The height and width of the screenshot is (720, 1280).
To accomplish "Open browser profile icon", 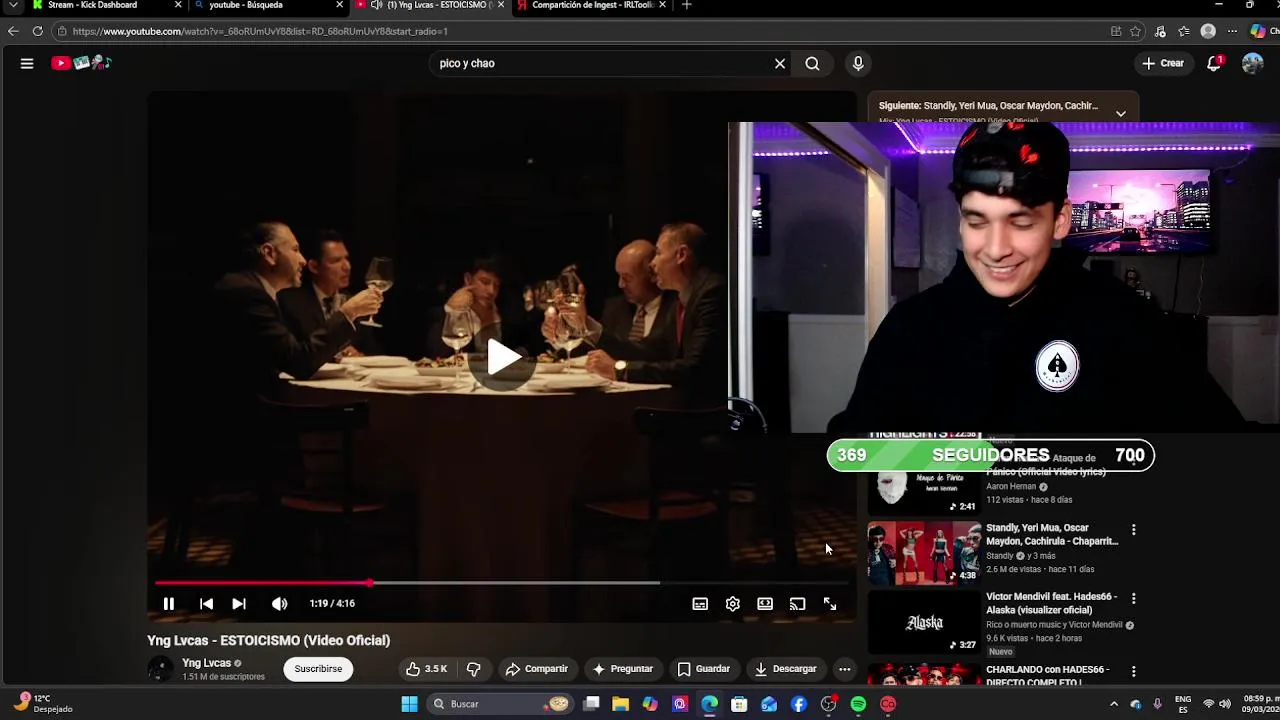I will point(1208,31).
